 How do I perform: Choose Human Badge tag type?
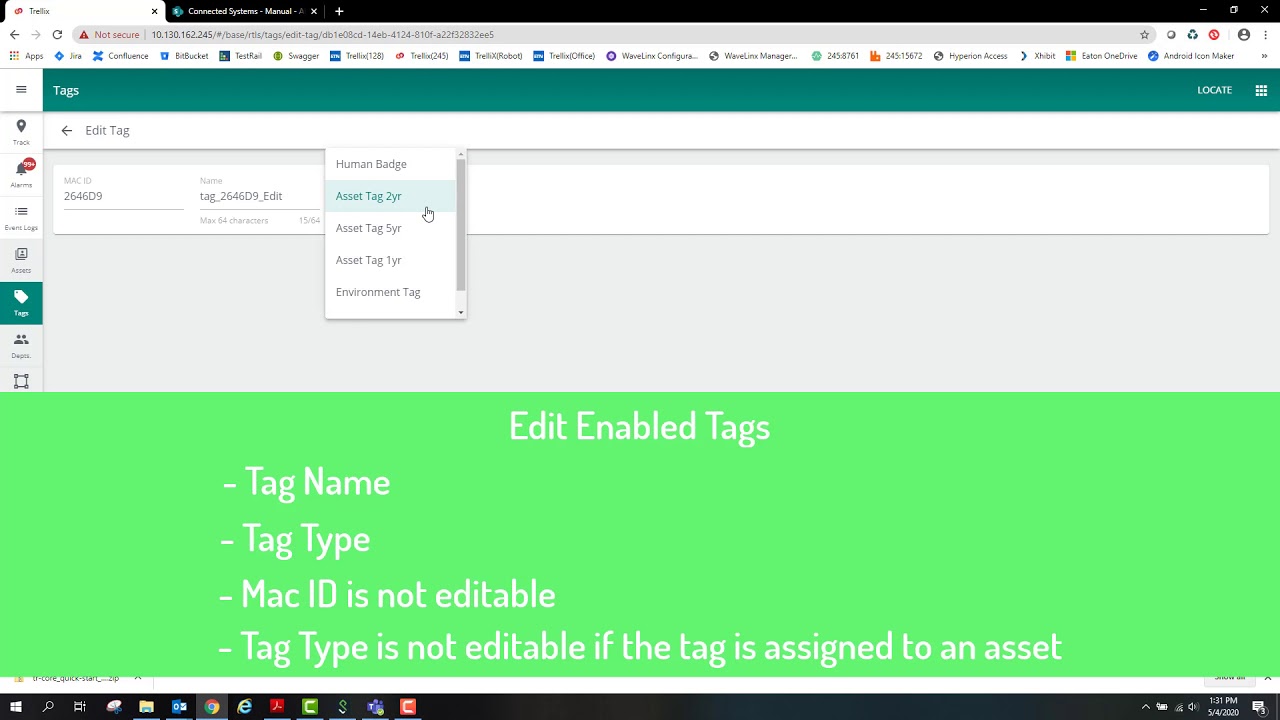click(x=390, y=164)
